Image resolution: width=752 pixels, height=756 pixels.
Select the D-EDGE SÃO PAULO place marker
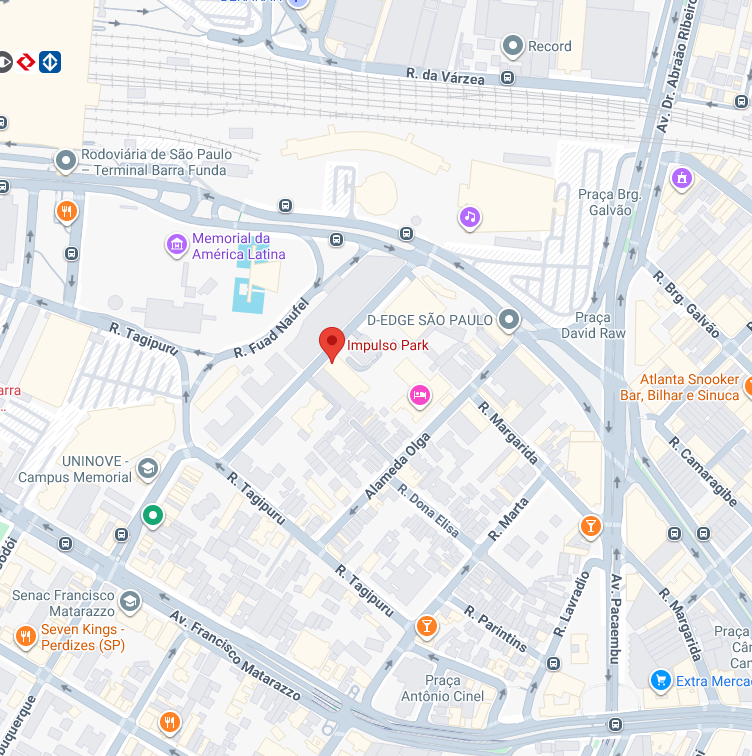(509, 320)
